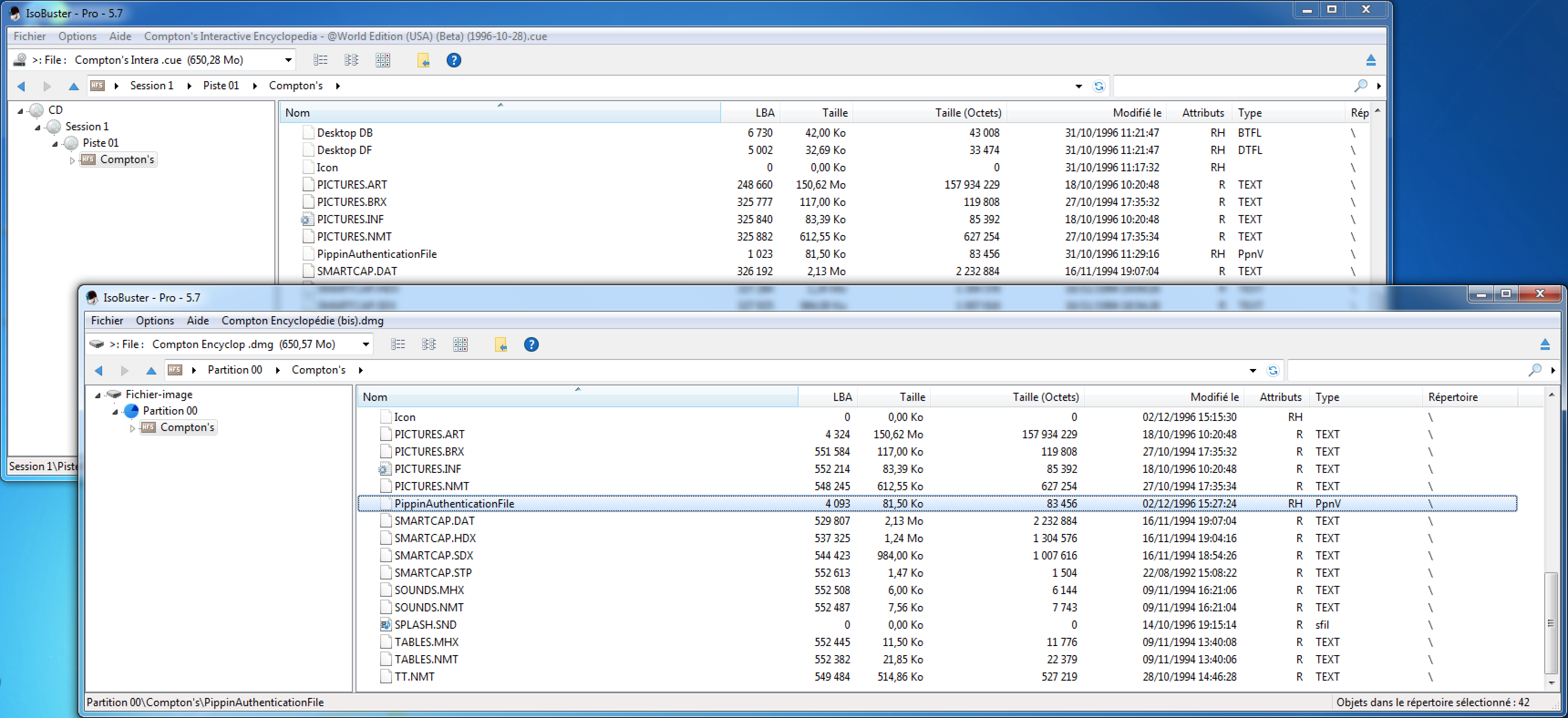
Task: Click the Partition 00 breadcrumb segment
Action: (x=234, y=370)
